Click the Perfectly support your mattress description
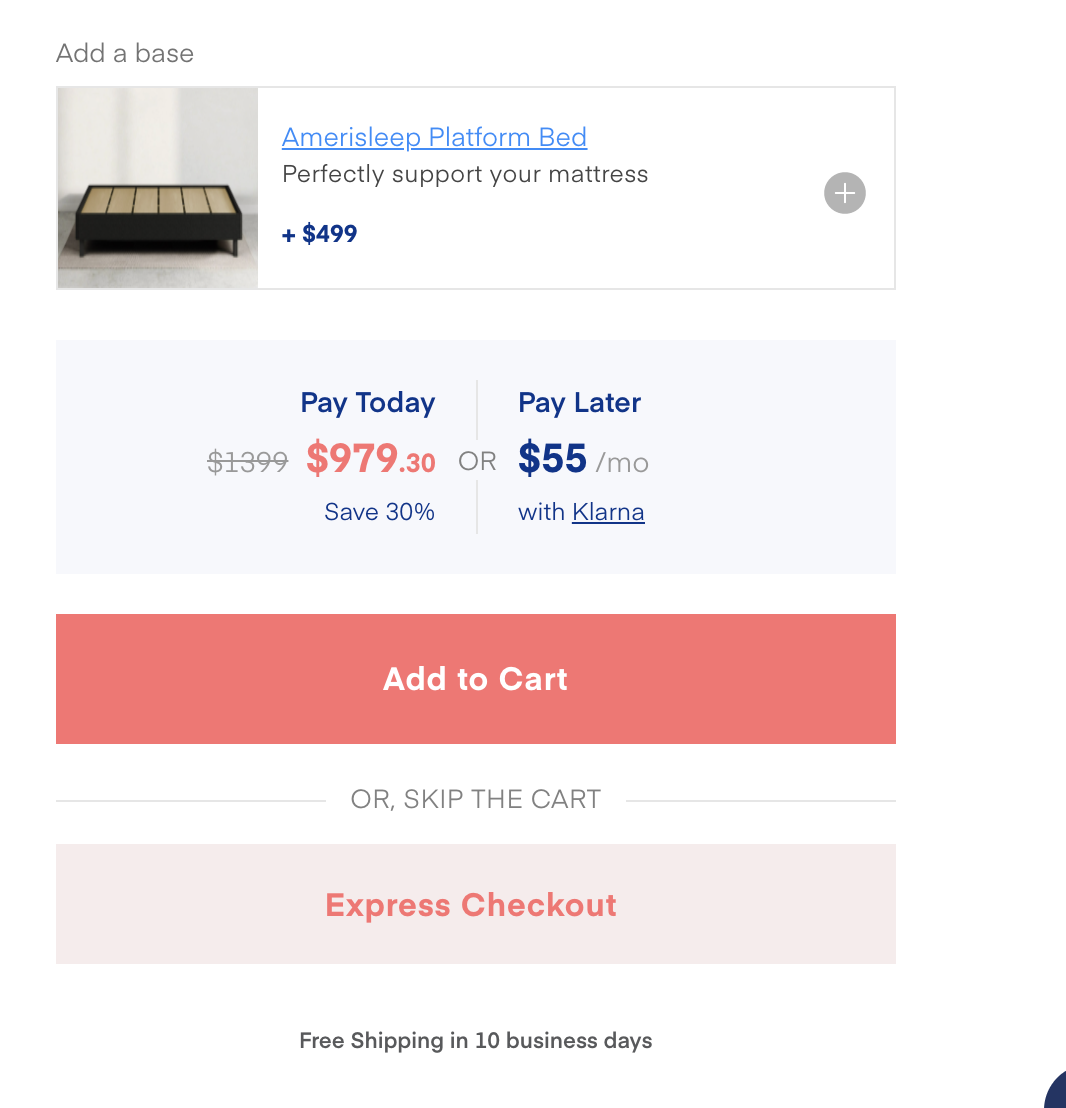 pos(465,174)
